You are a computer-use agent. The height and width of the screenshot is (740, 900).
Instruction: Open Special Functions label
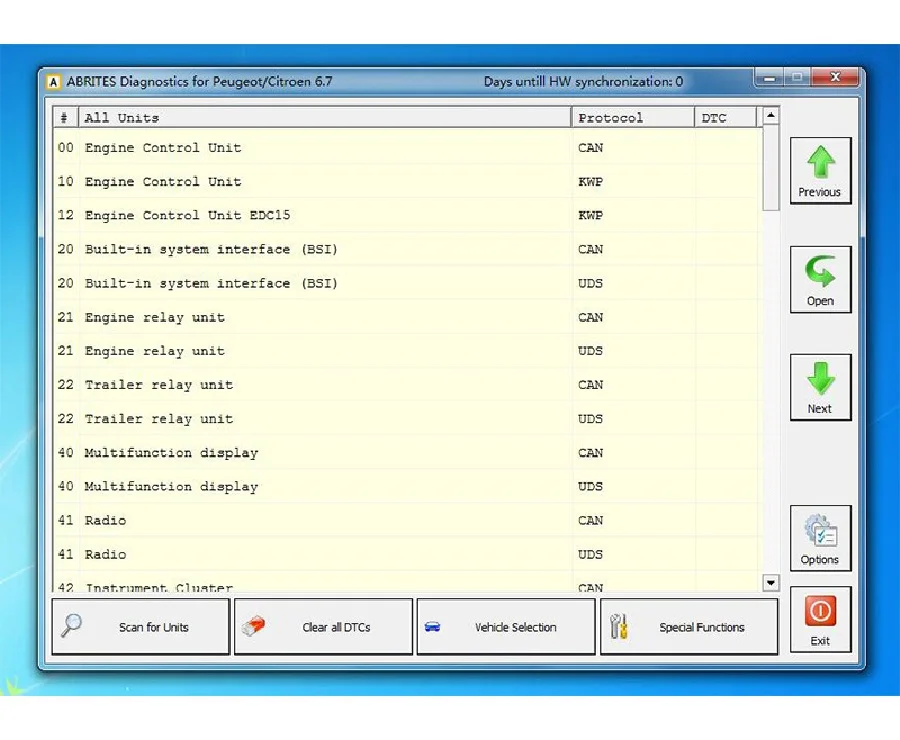point(701,627)
